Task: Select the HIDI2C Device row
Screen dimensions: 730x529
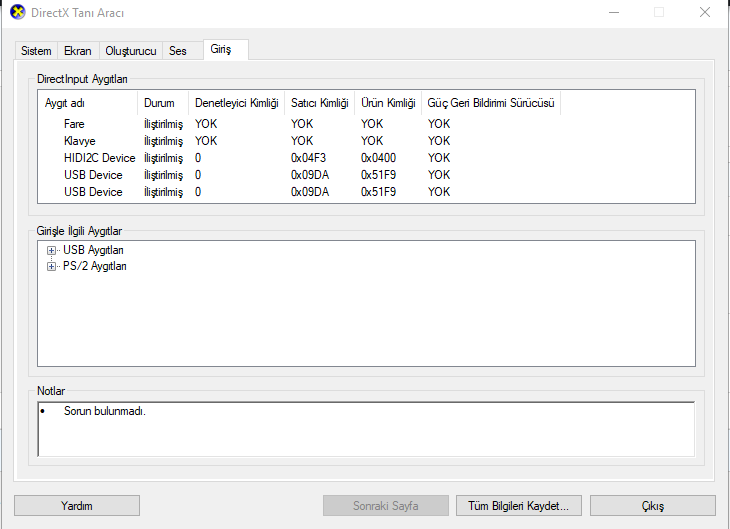Action: pyautogui.click(x=99, y=158)
